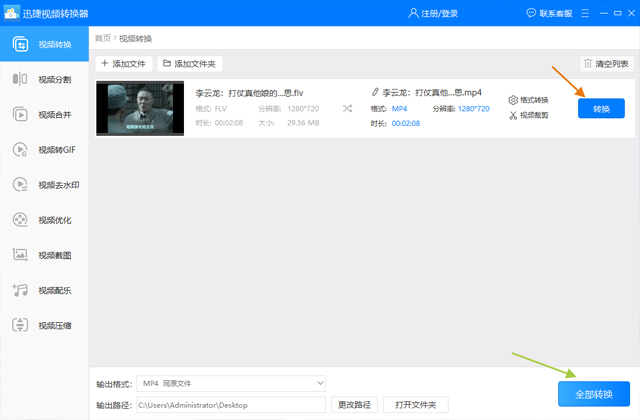This screenshot has width=640, height=420.
Task: Click the 打开文件夹 button
Action: tap(416, 404)
